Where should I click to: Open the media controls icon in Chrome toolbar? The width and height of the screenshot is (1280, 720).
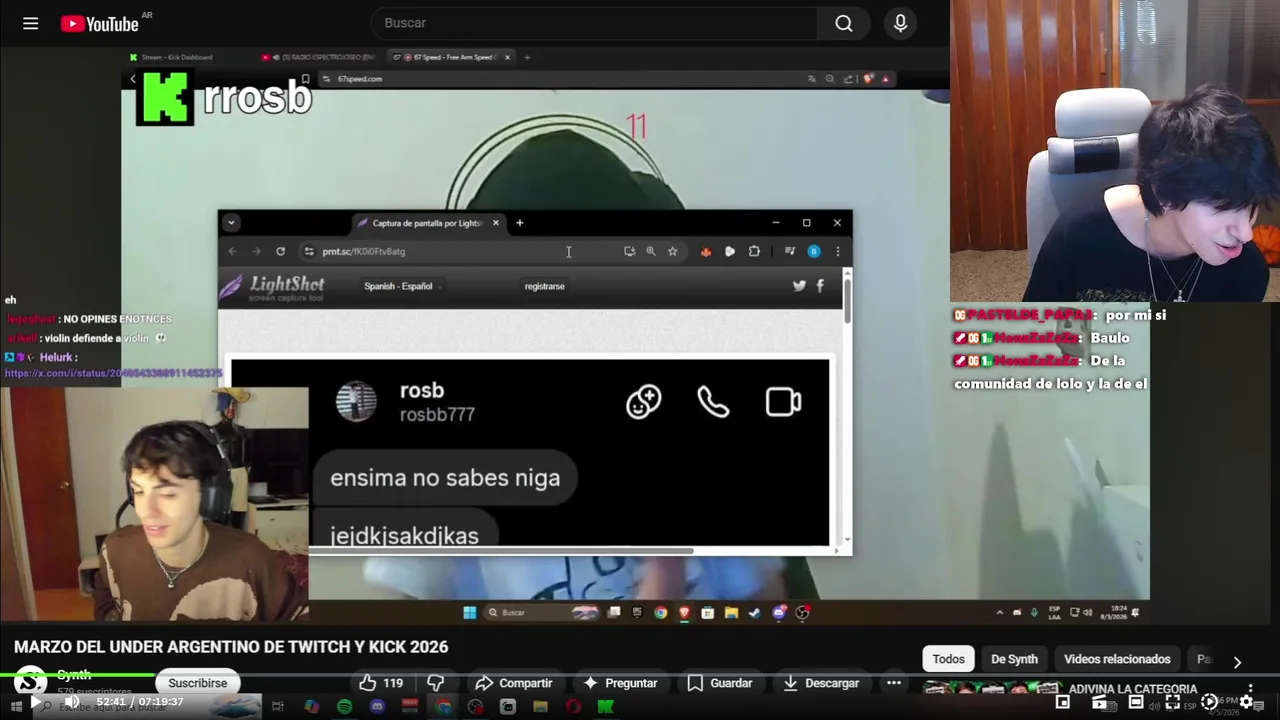click(x=790, y=251)
